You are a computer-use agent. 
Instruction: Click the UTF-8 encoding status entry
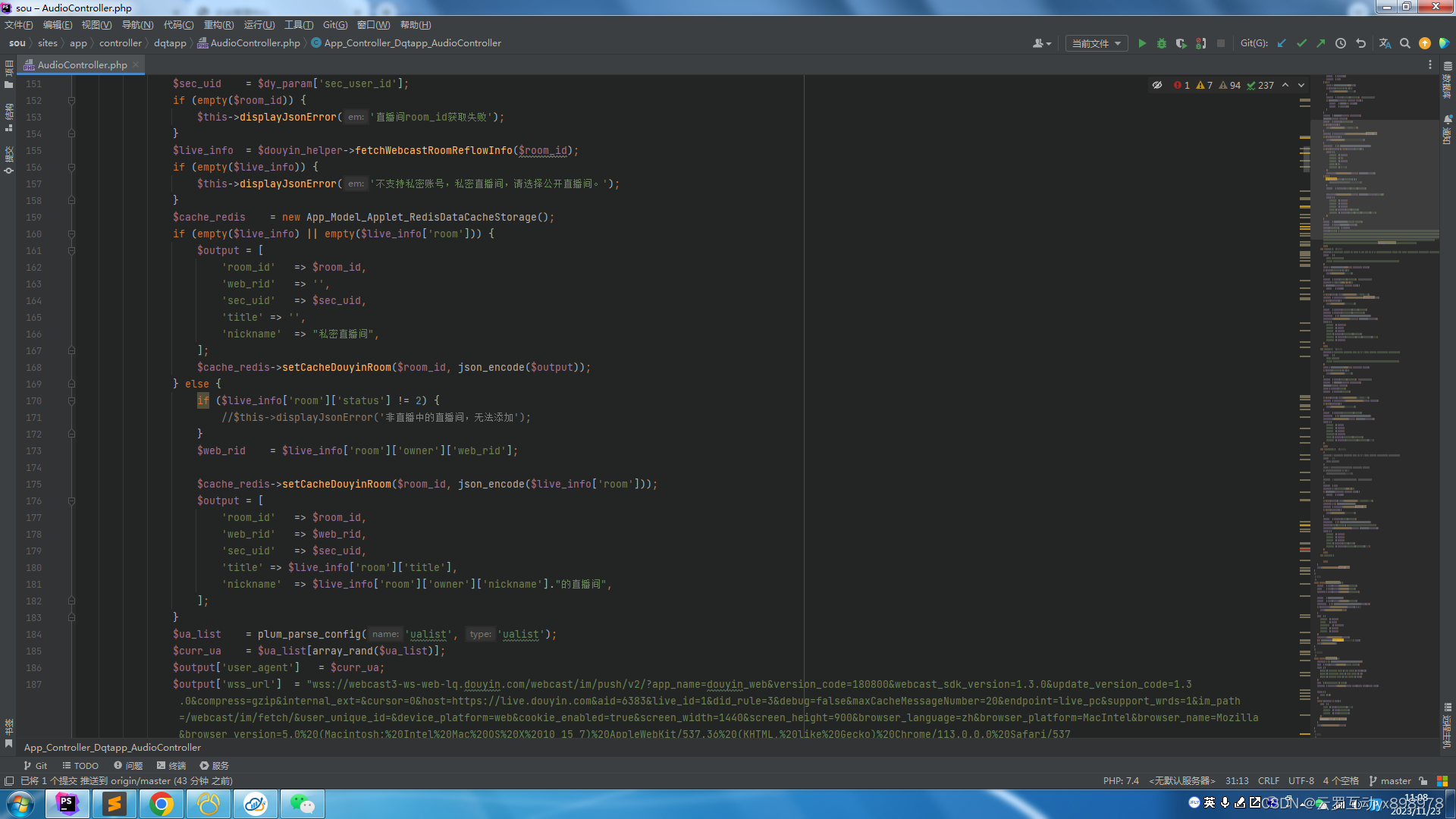click(1301, 781)
